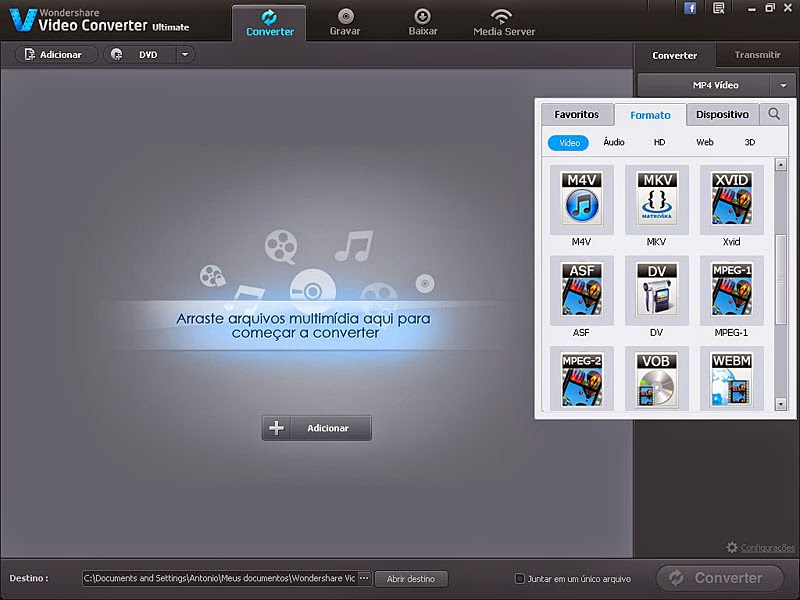
Task: Switch to the Transmitir side tab
Action: coord(757,55)
